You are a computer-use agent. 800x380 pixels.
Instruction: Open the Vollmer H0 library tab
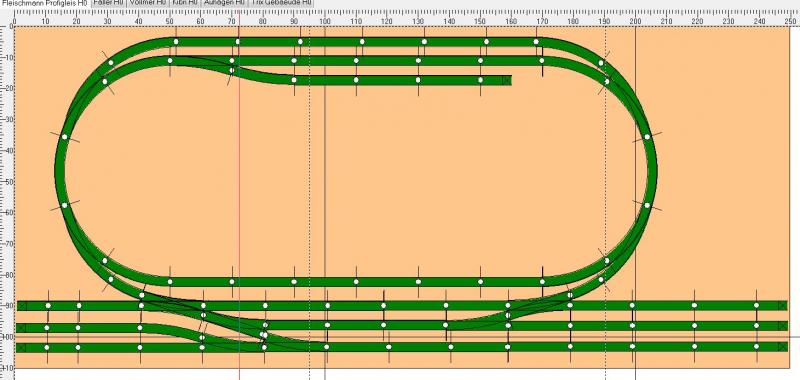(147, 3)
